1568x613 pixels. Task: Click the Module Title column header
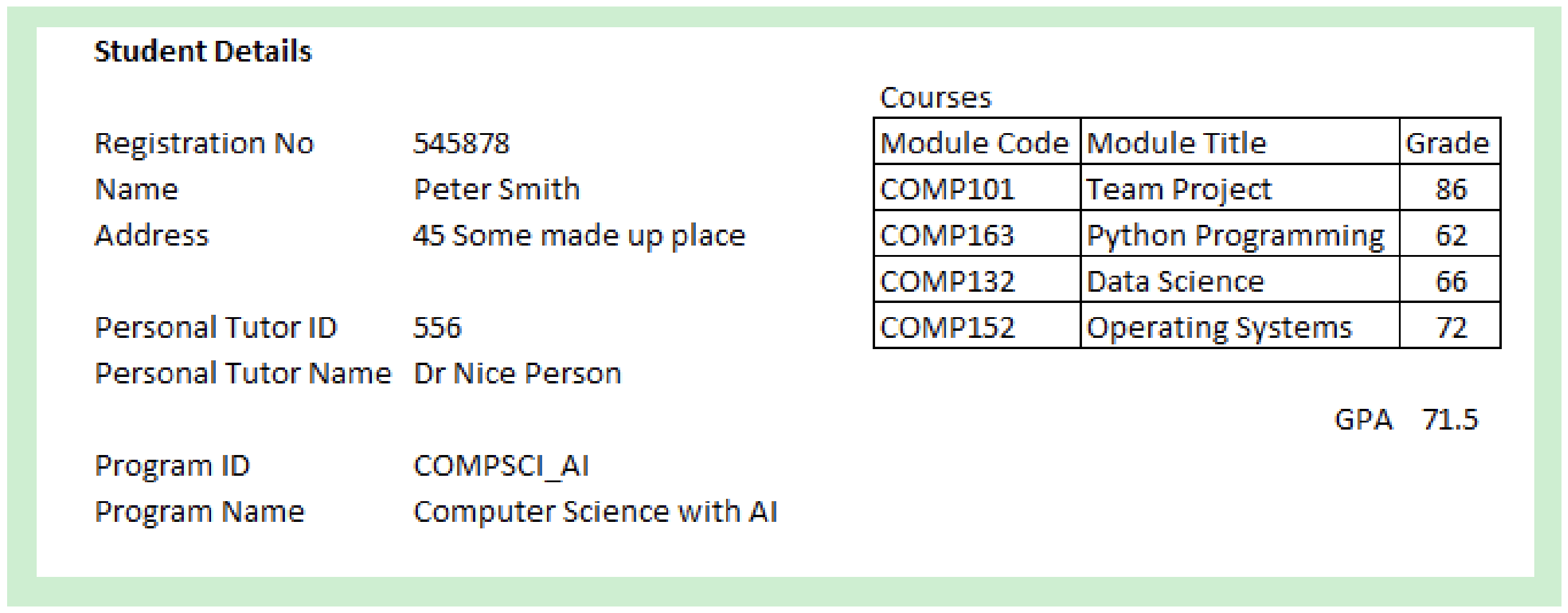pyautogui.click(x=1176, y=144)
